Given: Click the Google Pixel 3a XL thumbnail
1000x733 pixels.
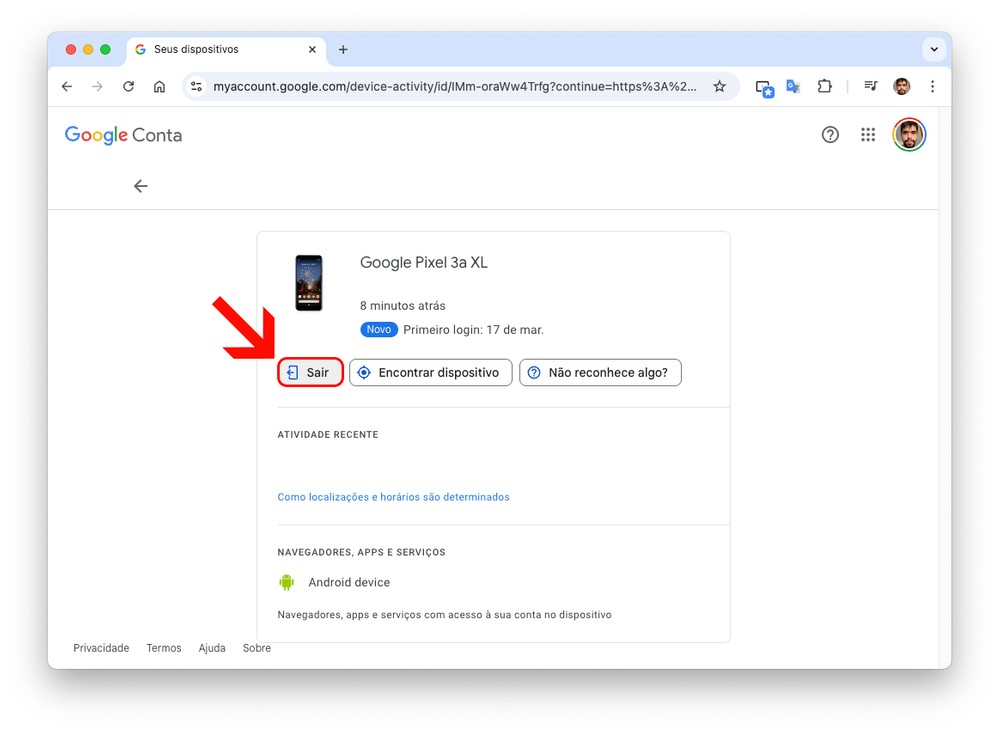Looking at the screenshot, I should pyautogui.click(x=309, y=283).
